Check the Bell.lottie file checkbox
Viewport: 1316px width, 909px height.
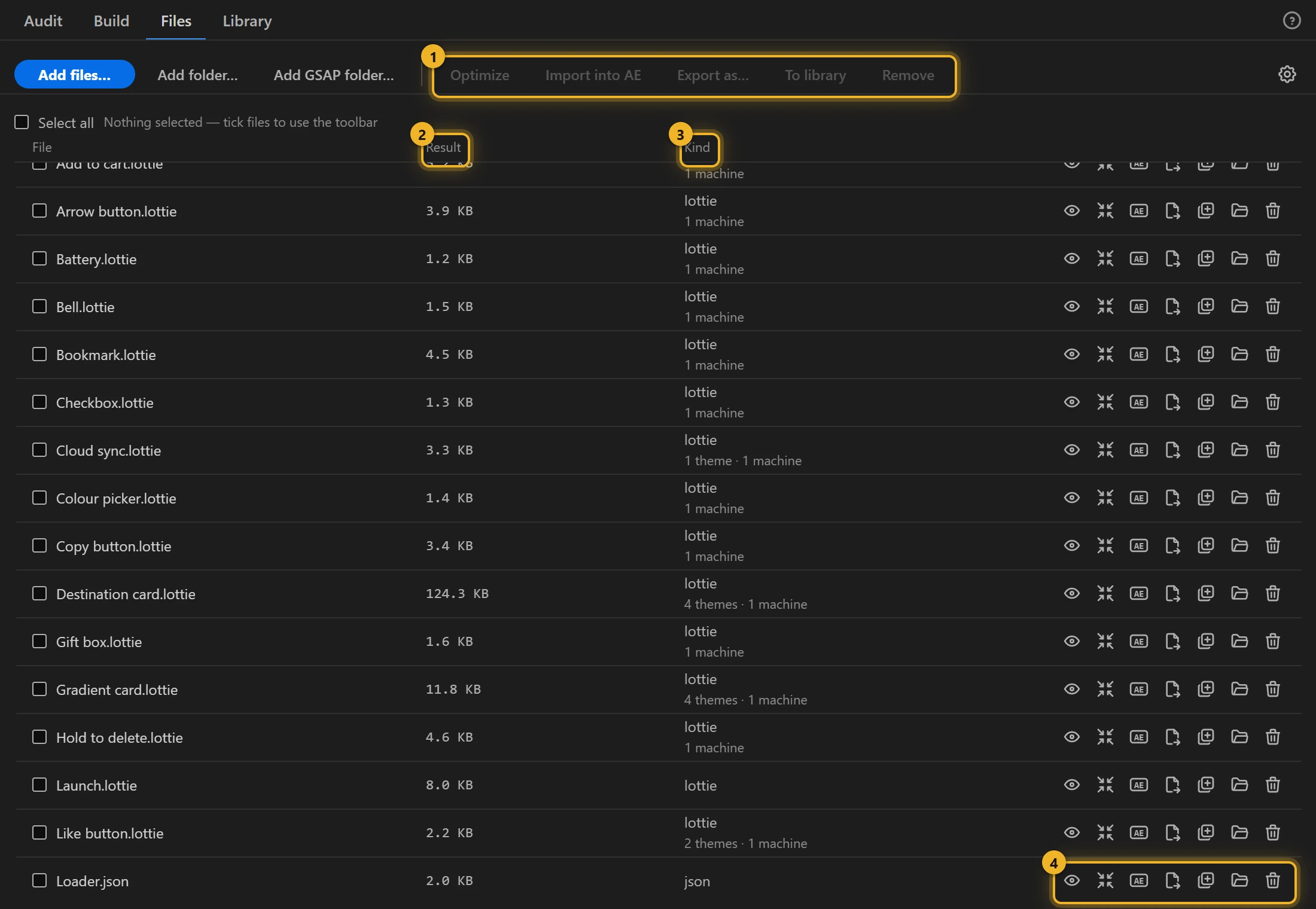click(39, 306)
